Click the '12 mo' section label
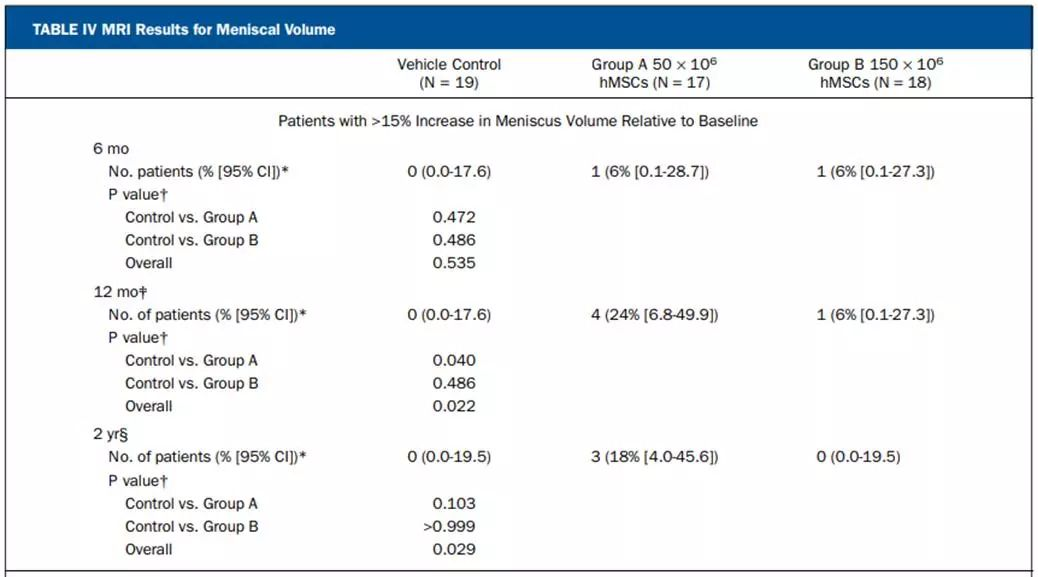Image resolution: width=1038 pixels, height=577 pixels. pyautogui.click(x=115, y=292)
